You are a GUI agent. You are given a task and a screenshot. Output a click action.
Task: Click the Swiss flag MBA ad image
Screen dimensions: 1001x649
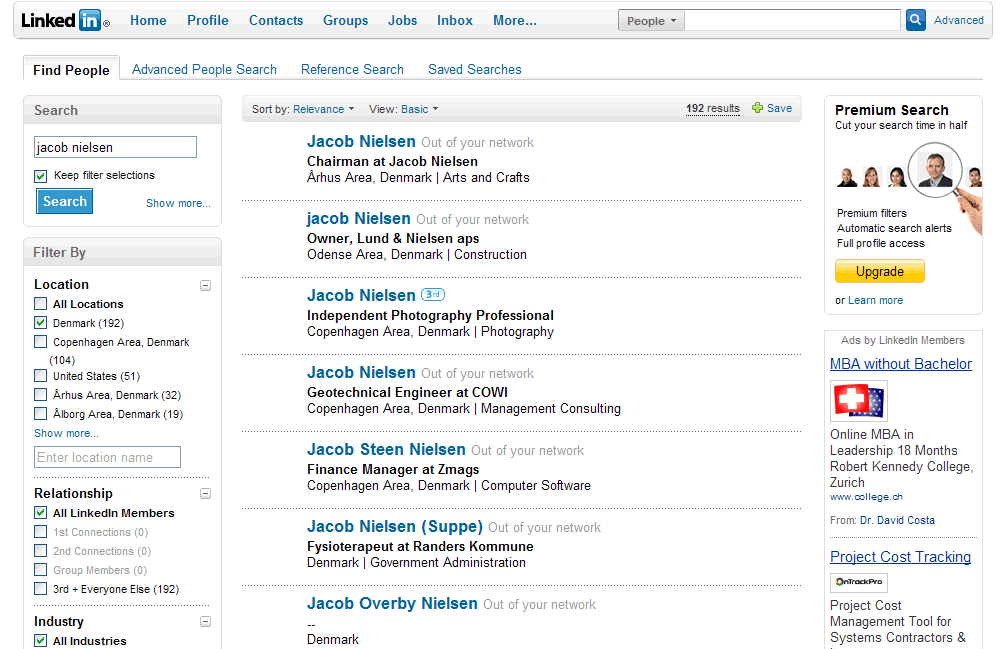[x=858, y=401]
